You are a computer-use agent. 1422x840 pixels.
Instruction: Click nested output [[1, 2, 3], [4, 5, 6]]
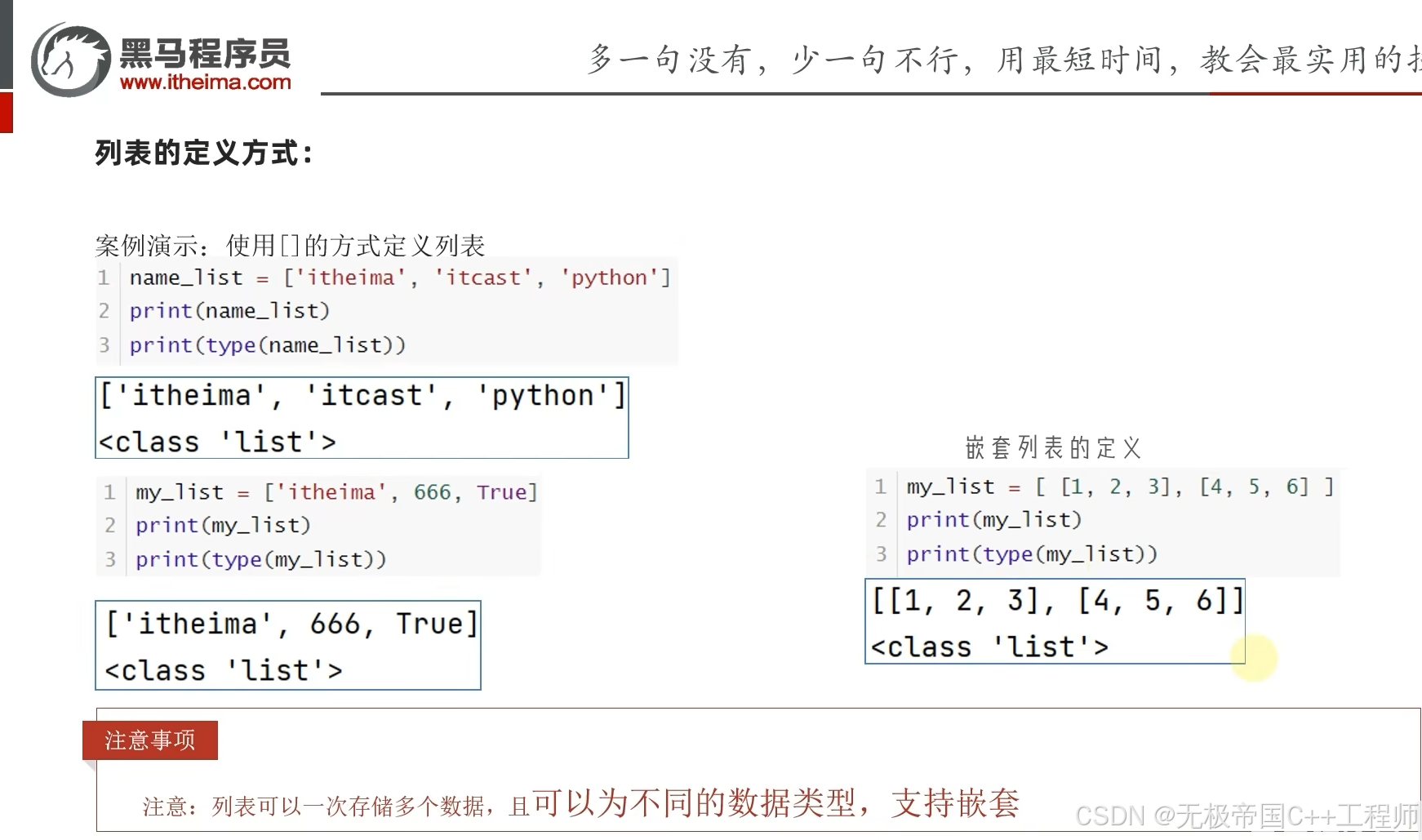[1058, 601]
